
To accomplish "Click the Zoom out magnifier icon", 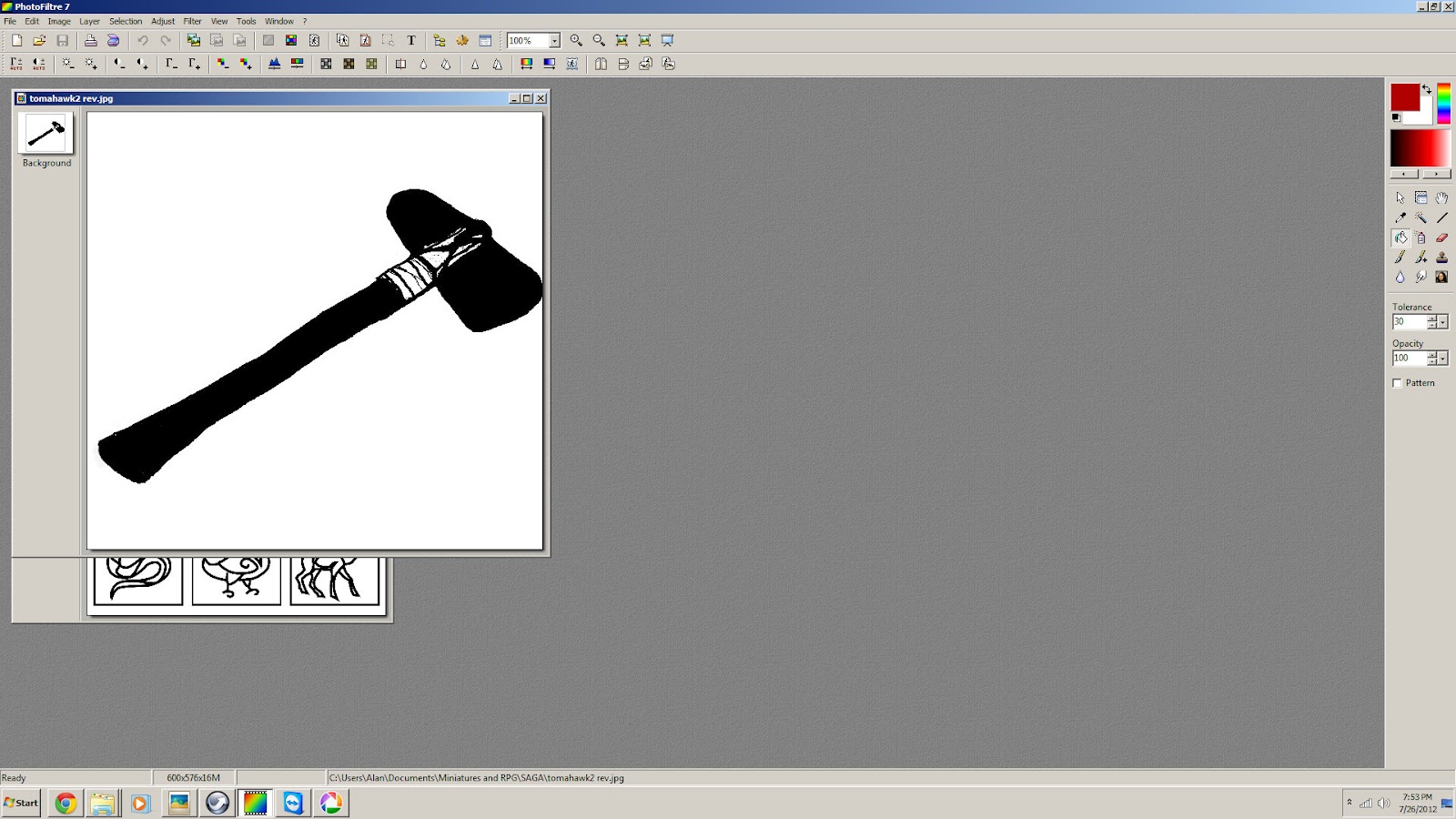I will tap(599, 40).
